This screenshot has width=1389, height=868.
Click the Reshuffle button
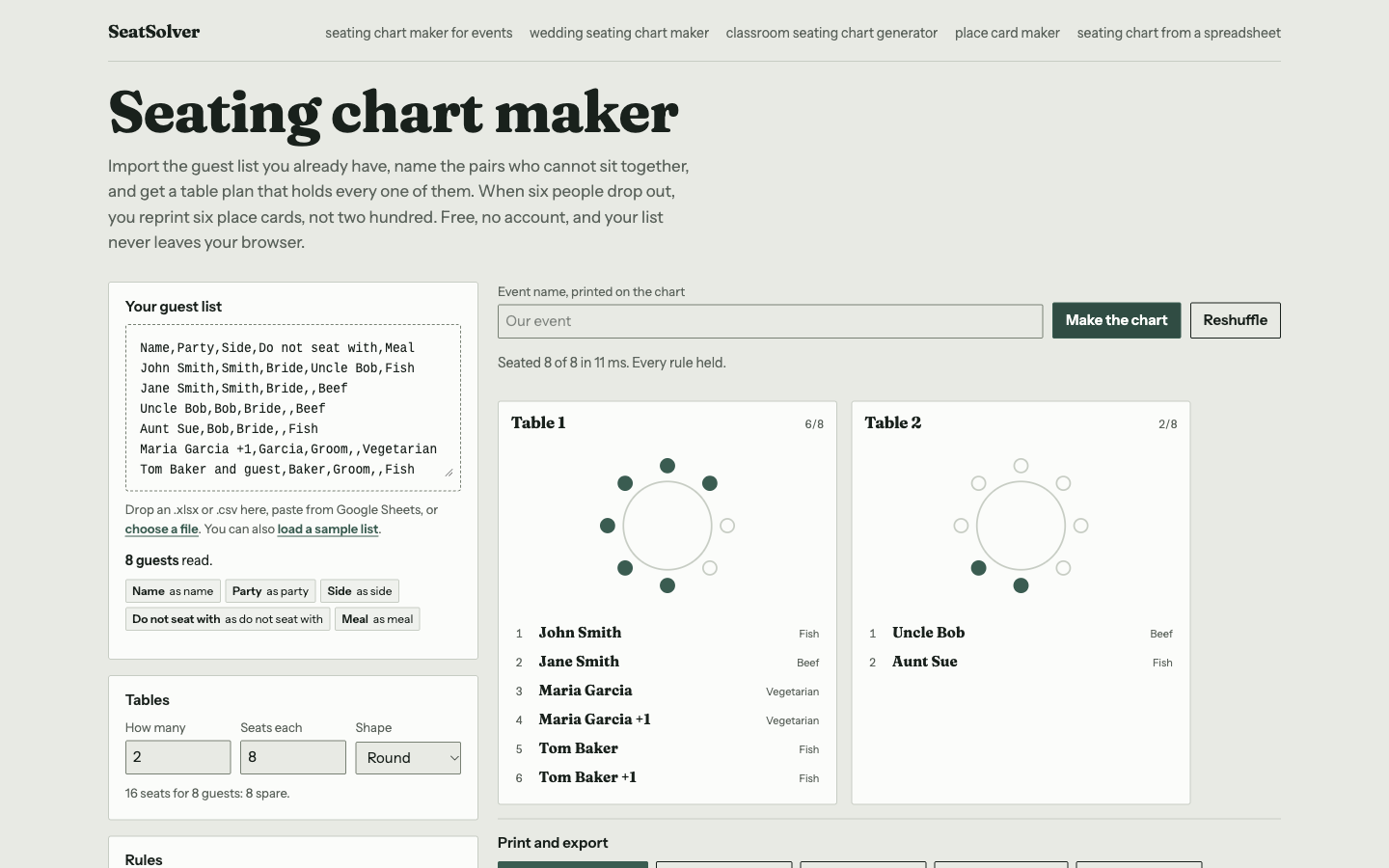pos(1235,320)
